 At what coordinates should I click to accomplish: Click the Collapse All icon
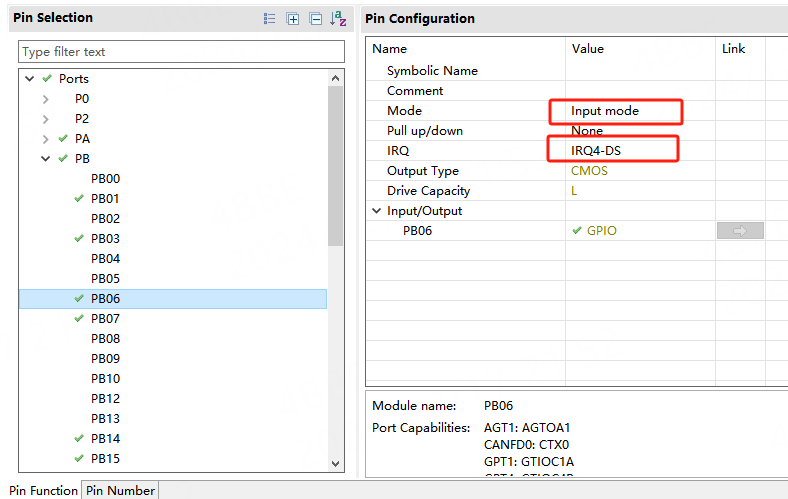[x=315, y=19]
